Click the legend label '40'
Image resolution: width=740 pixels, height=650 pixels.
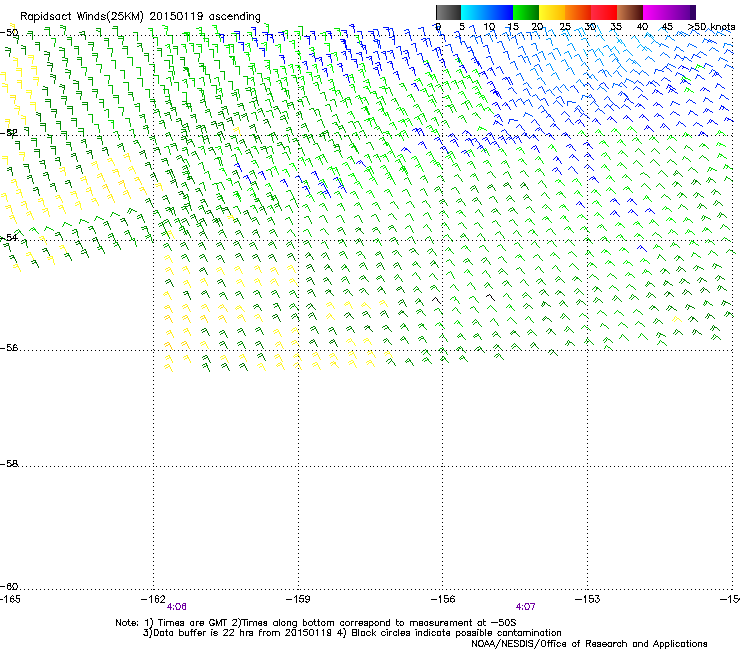point(642,27)
